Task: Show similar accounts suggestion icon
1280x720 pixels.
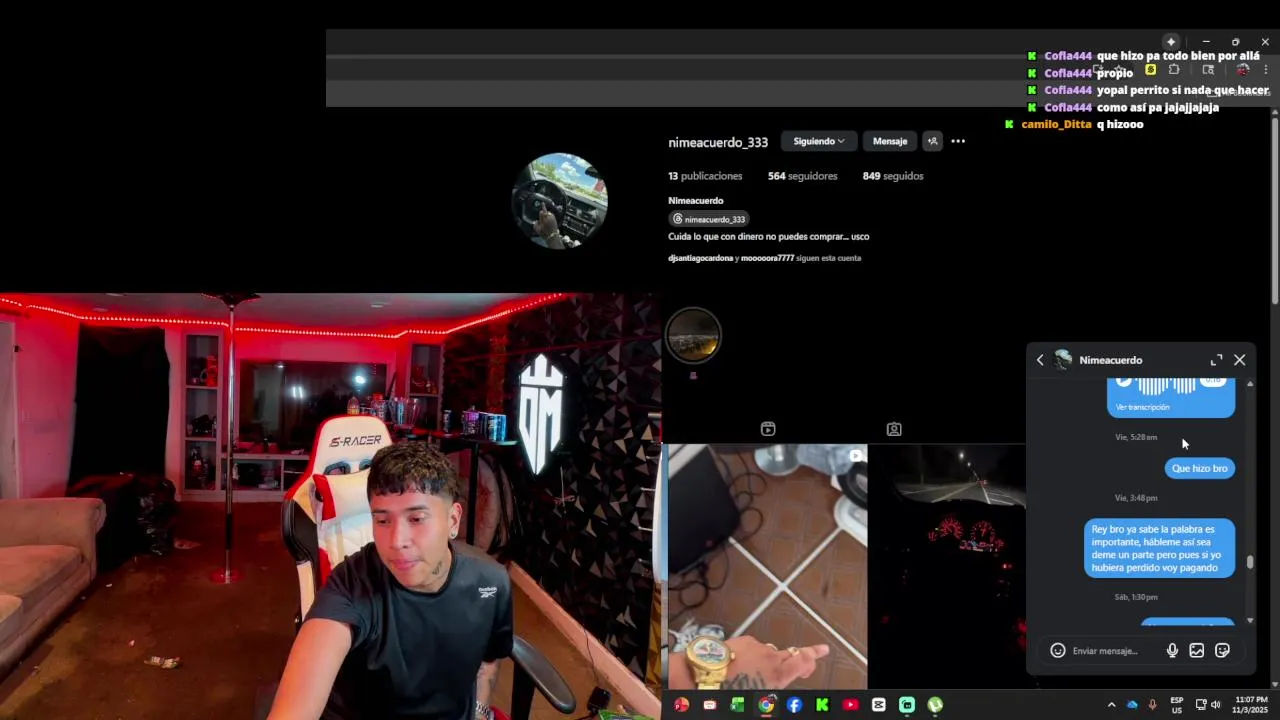Action: (932, 141)
